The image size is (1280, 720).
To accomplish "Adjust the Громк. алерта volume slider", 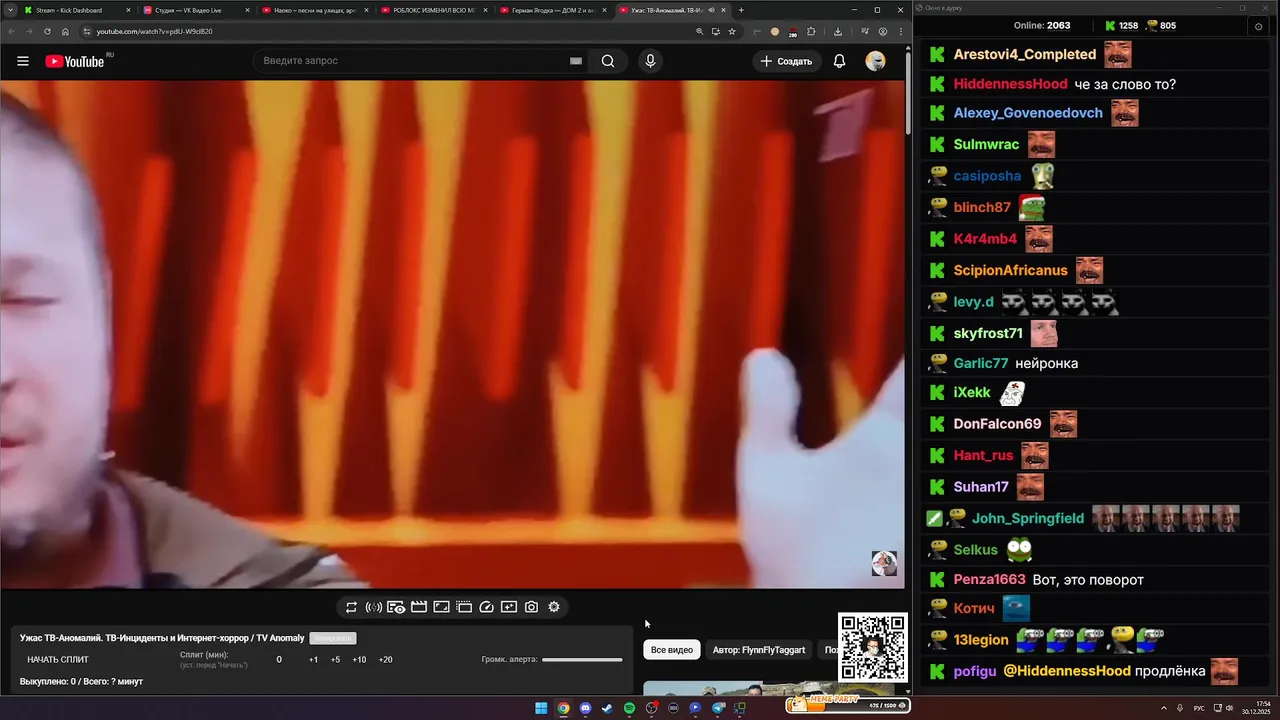I will point(582,660).
